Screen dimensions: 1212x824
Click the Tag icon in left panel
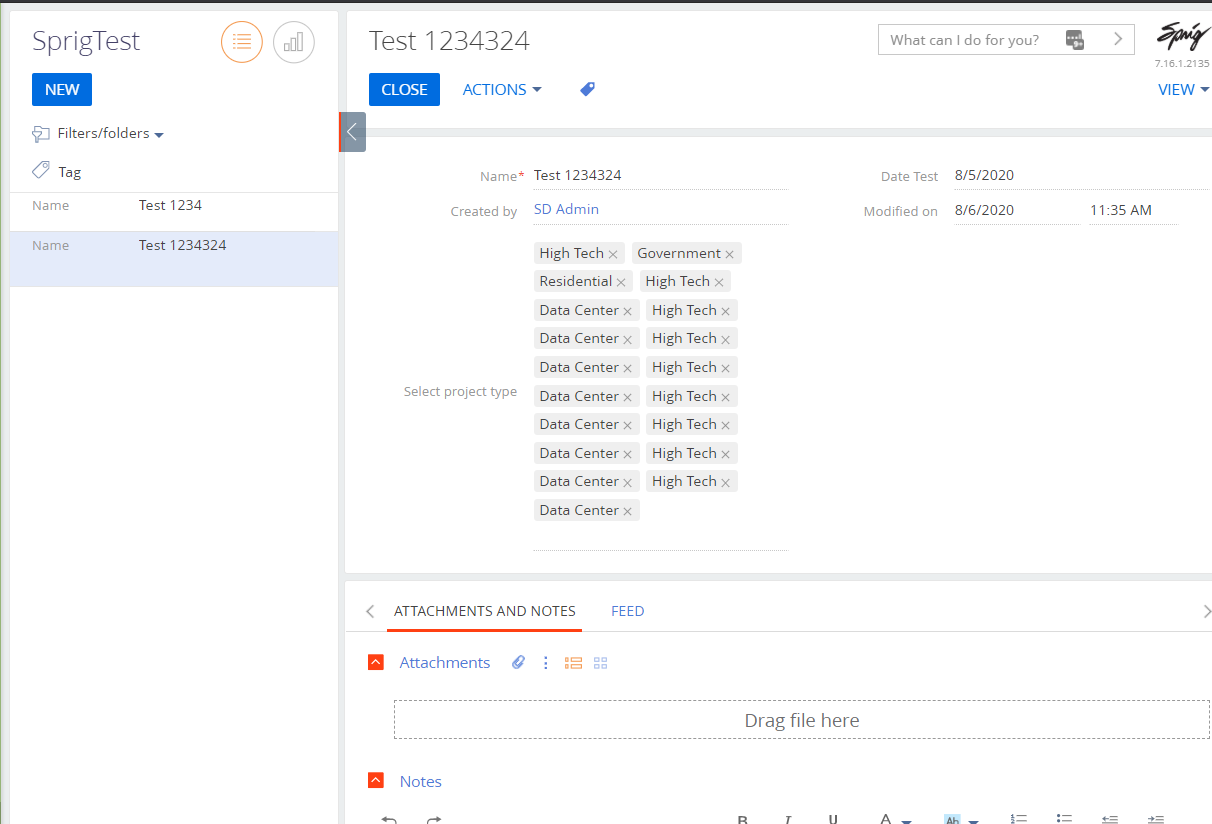click(41, 170)
